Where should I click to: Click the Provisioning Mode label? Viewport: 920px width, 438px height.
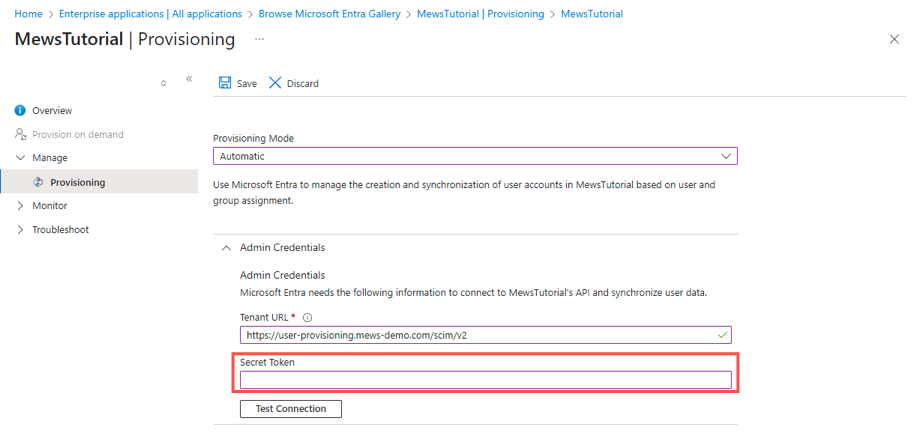tap(253, 139)
